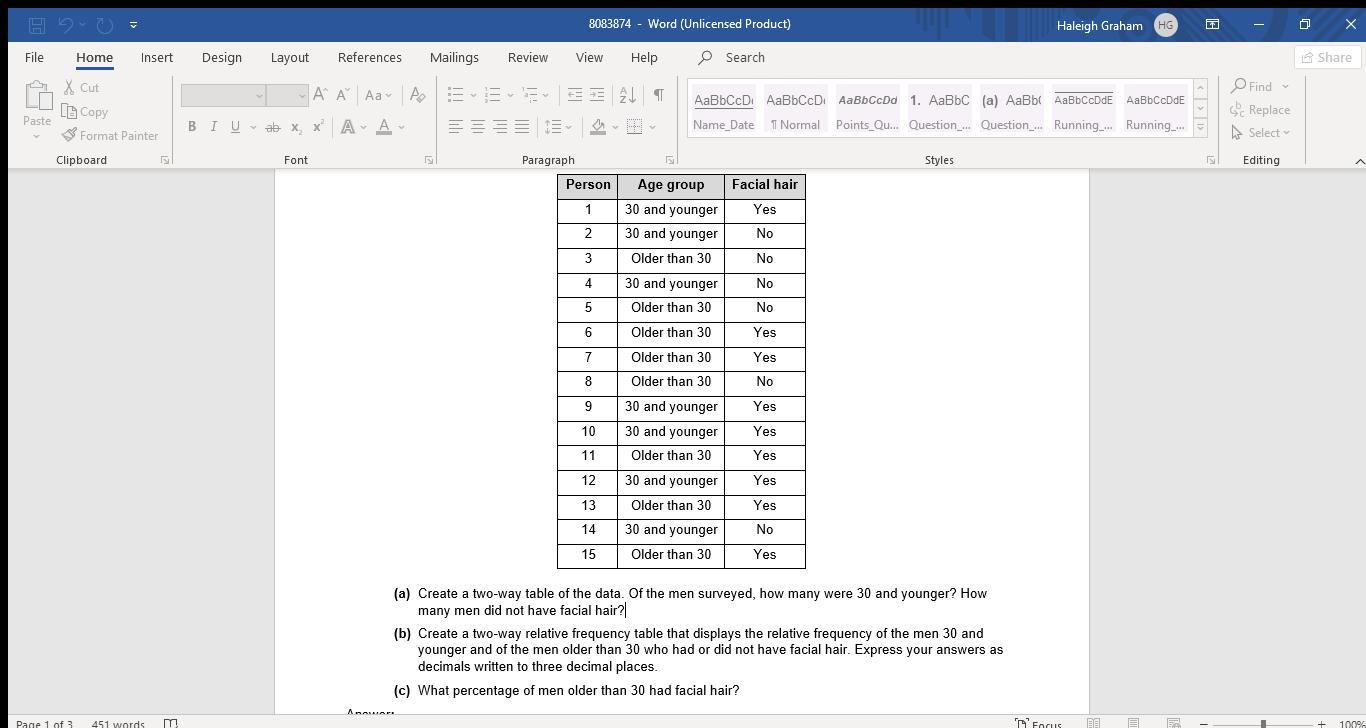The image size is (1366, 728).
Task: Expand the Styles gallery more button
Action: pyautogui.click(x=1200, y=129)
